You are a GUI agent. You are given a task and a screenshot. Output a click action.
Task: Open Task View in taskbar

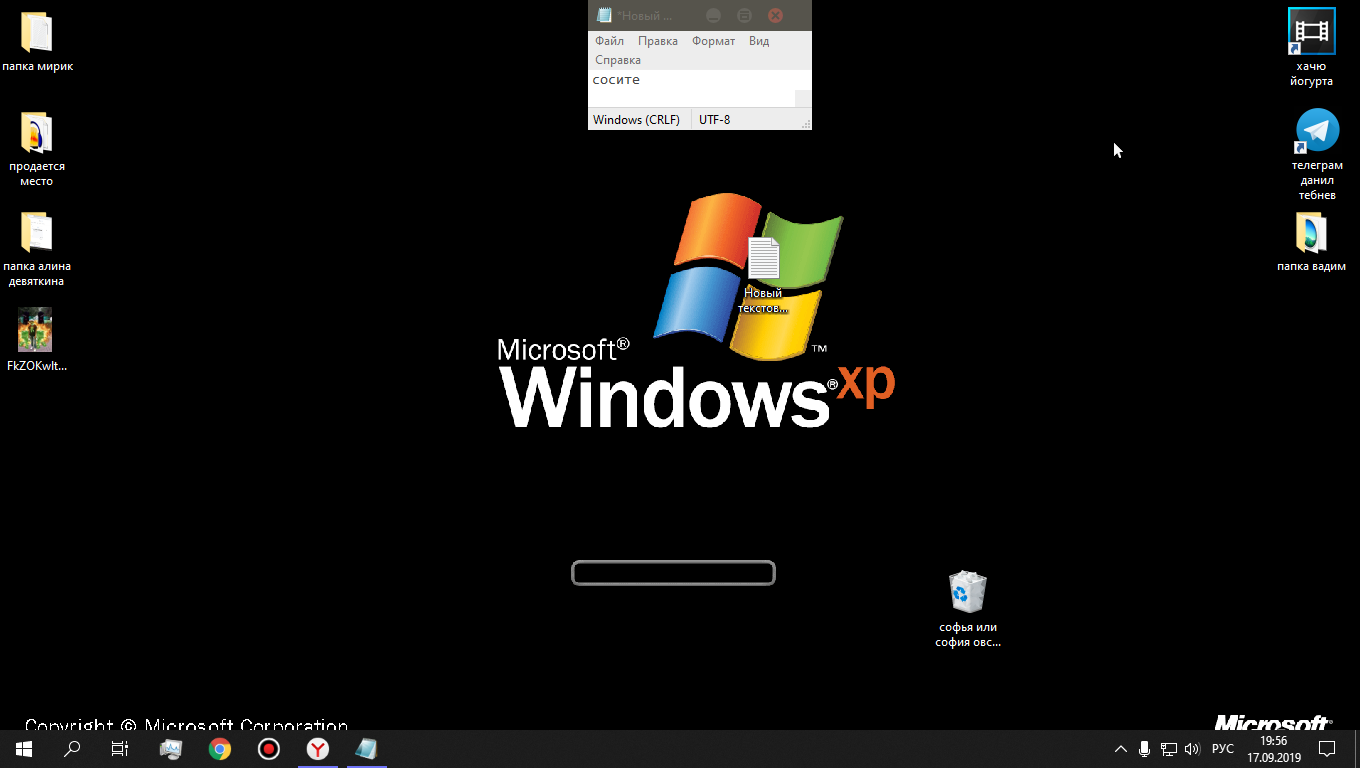[x=120, y=748]
